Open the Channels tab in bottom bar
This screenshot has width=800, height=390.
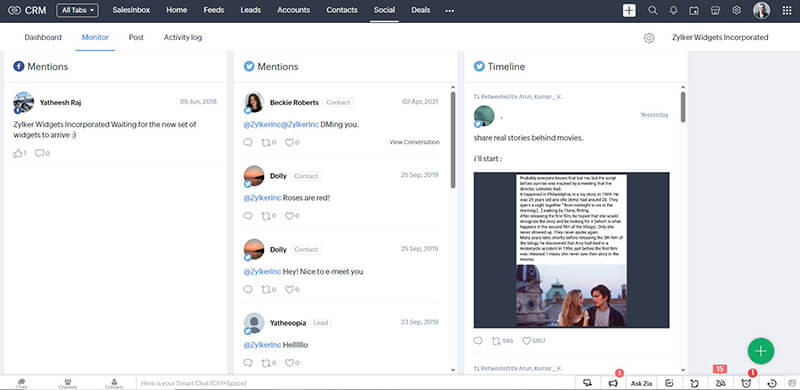(67, 383)
